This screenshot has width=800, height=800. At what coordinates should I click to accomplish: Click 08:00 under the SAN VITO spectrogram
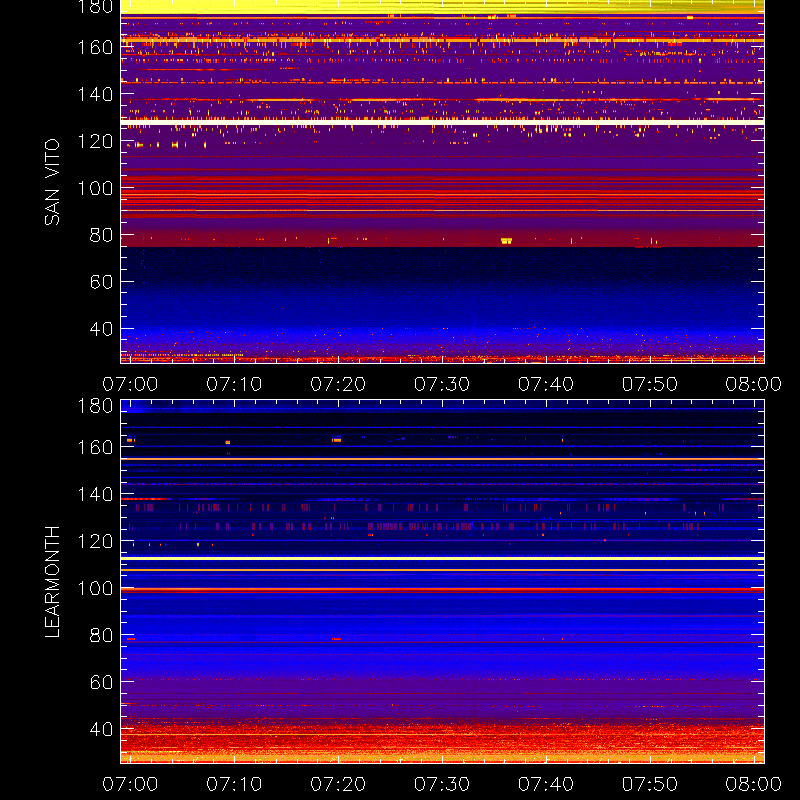754,384
